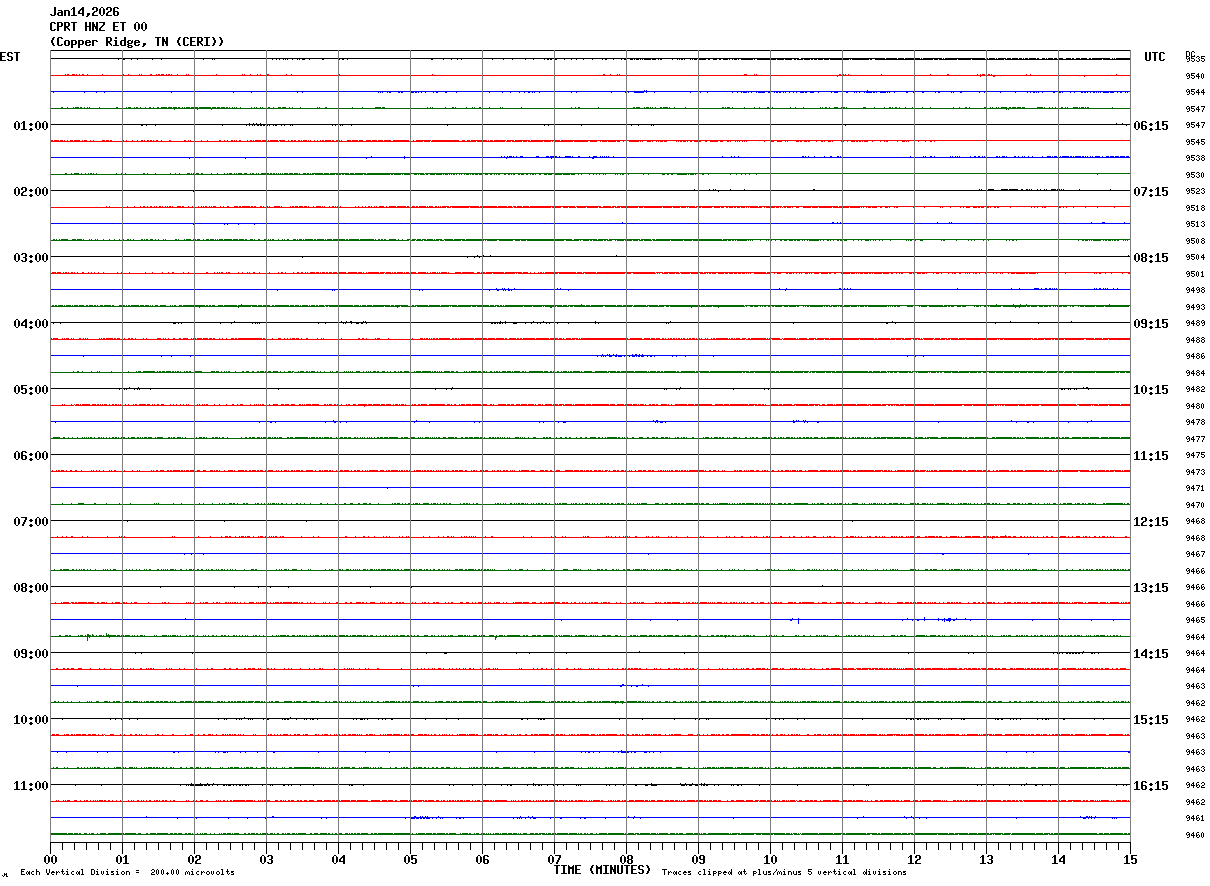This screenshot has height=886, width=1210.
Task: Click the UTC time label "08:15"
Action: click(1151, 258)
